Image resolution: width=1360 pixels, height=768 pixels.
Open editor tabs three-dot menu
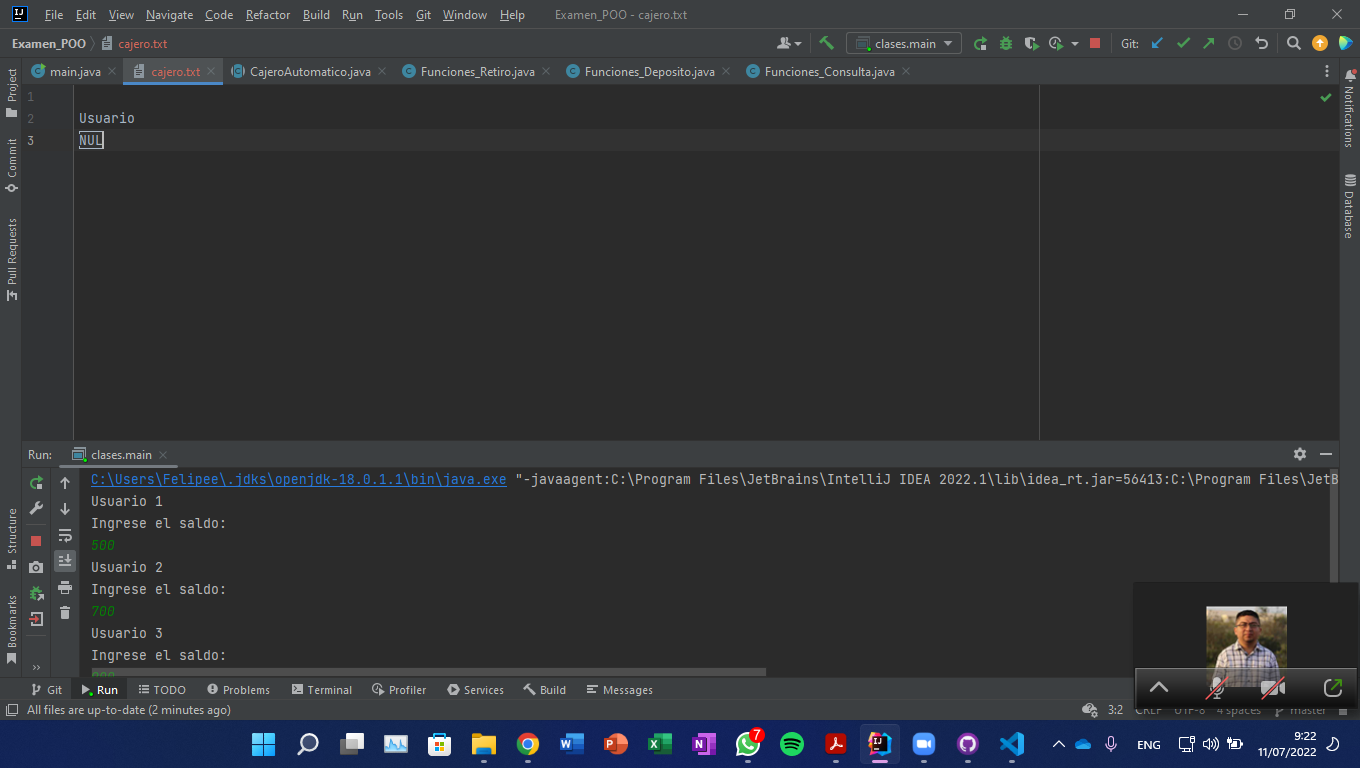click(1327, 71)
